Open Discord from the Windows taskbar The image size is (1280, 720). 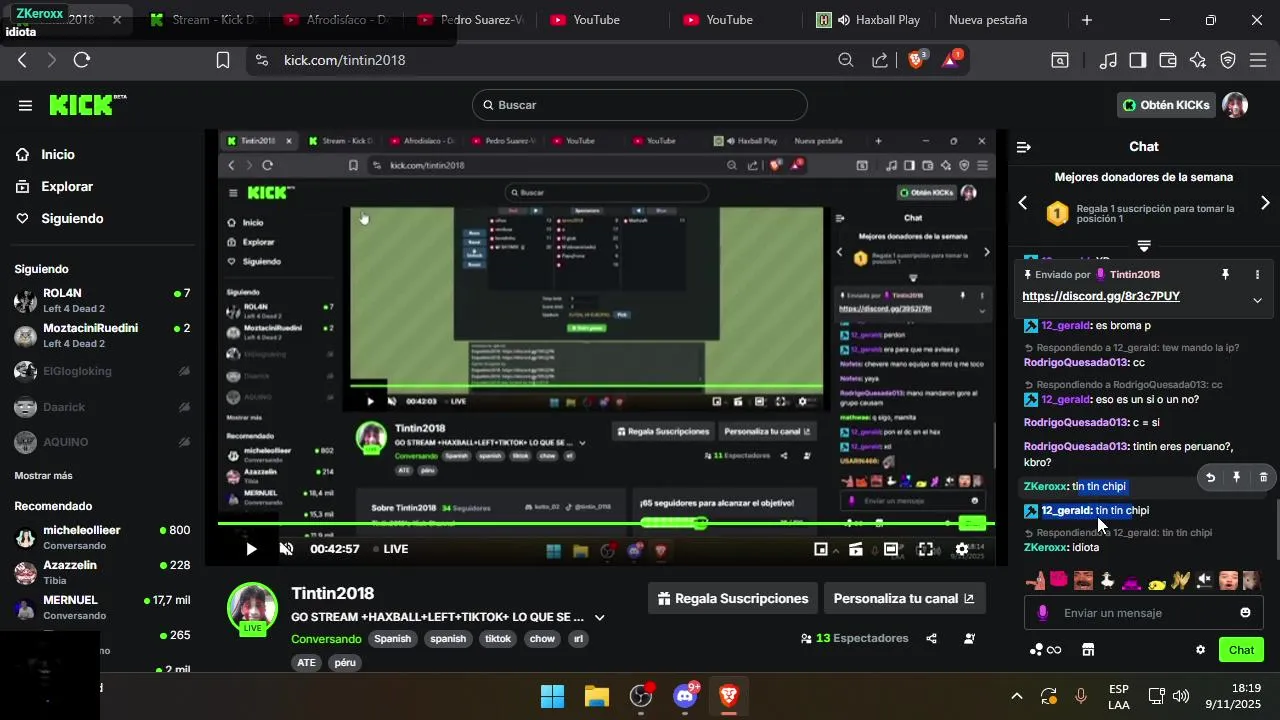click(685, 696)
